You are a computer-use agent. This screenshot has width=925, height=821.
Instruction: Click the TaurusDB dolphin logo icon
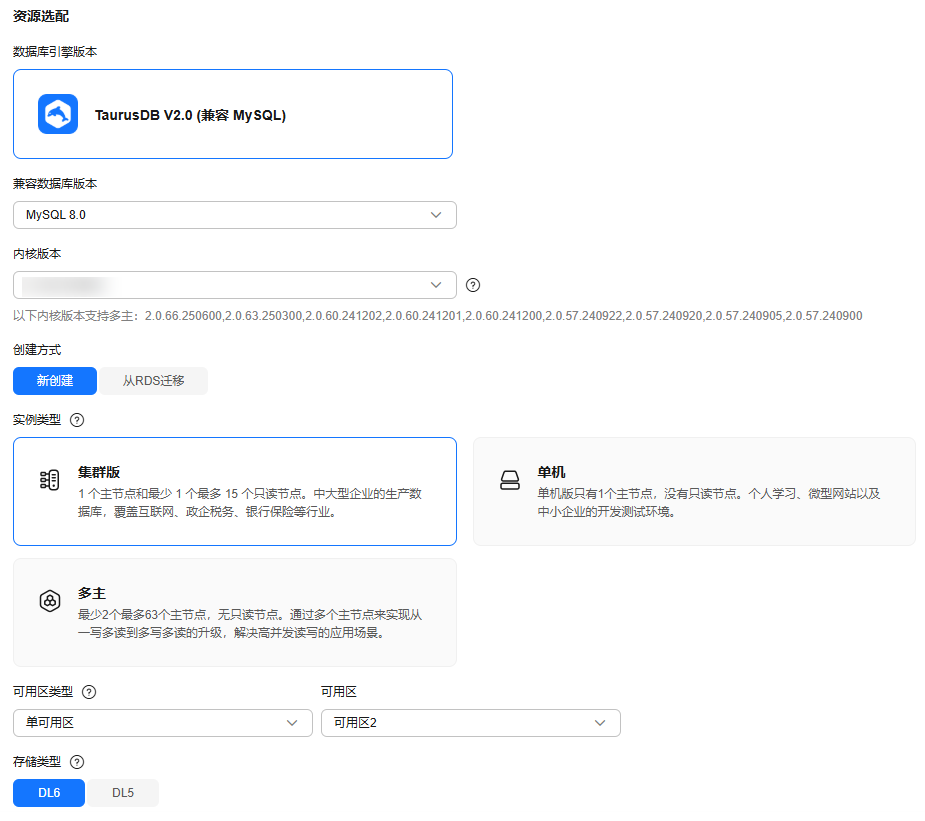point(58,114)
